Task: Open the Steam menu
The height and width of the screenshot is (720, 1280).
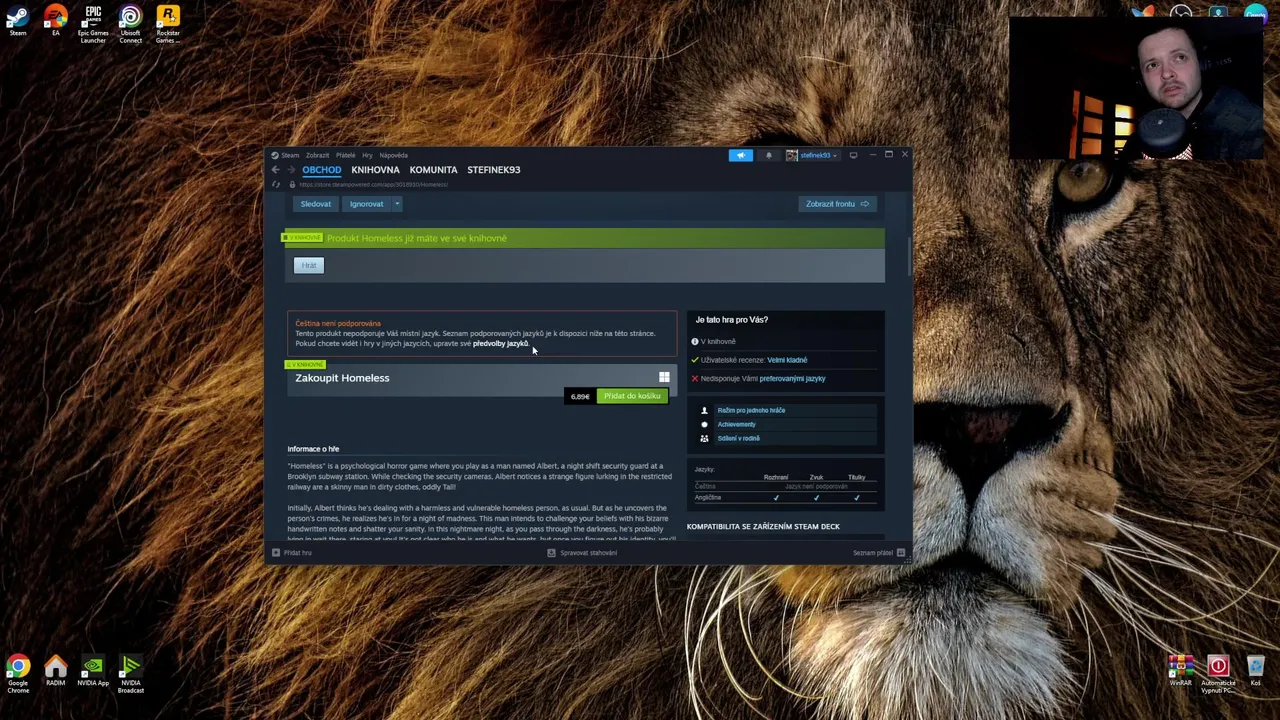Action: [290, 155]
